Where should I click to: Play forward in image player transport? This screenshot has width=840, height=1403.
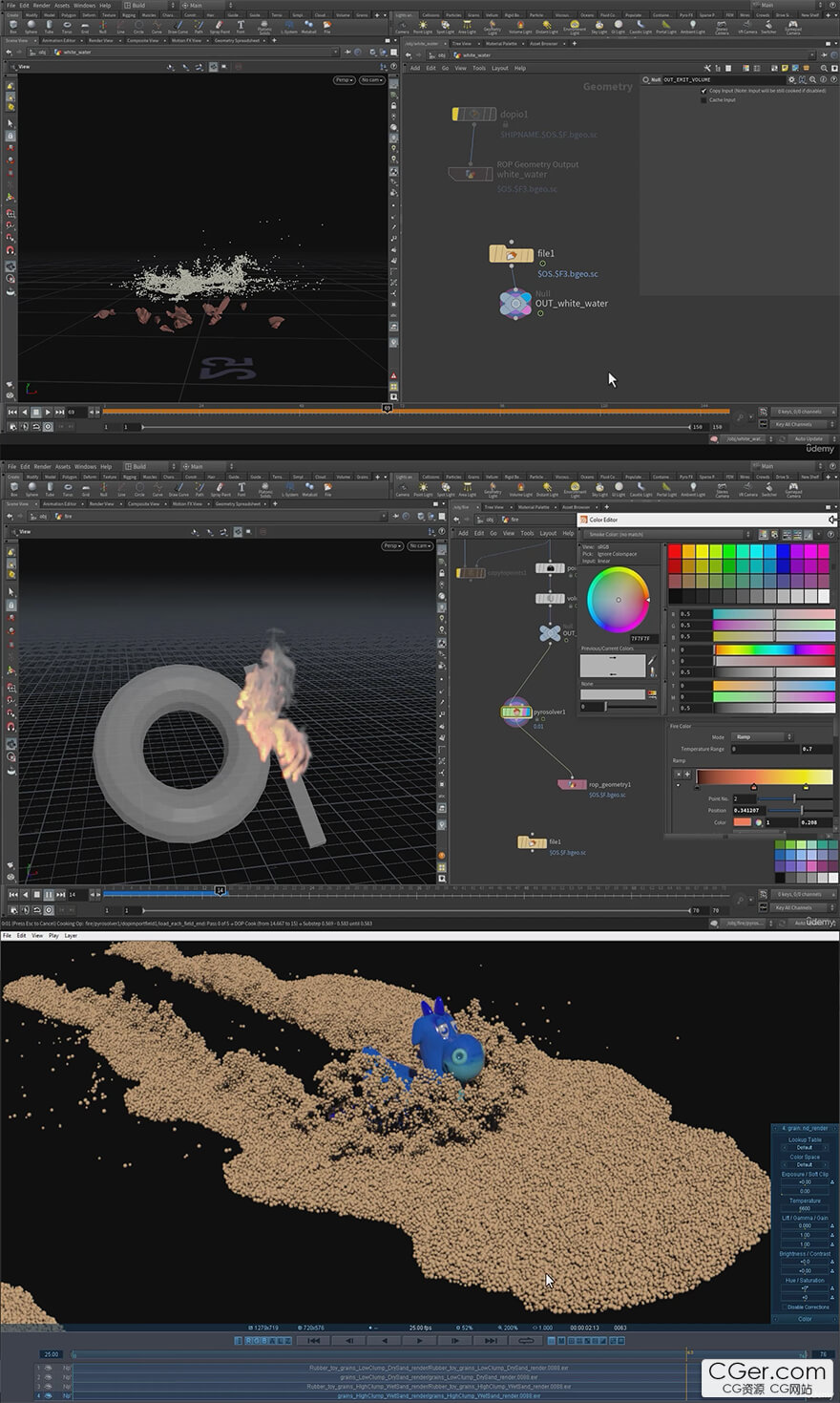coord(420,1340)
